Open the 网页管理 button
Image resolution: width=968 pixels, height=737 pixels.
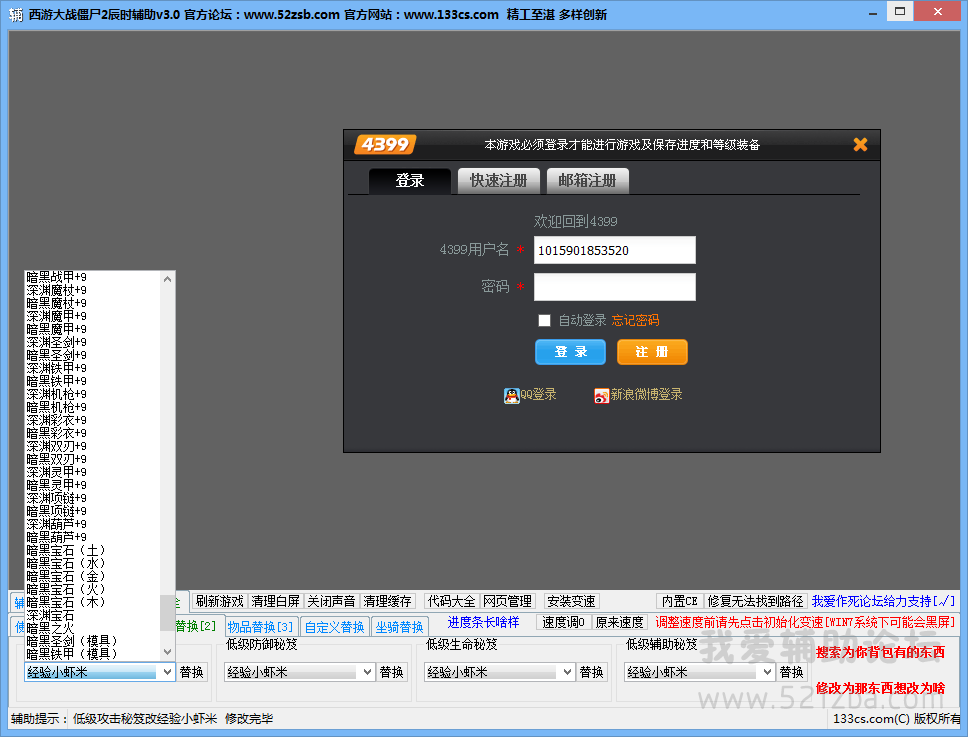[507, 601]
